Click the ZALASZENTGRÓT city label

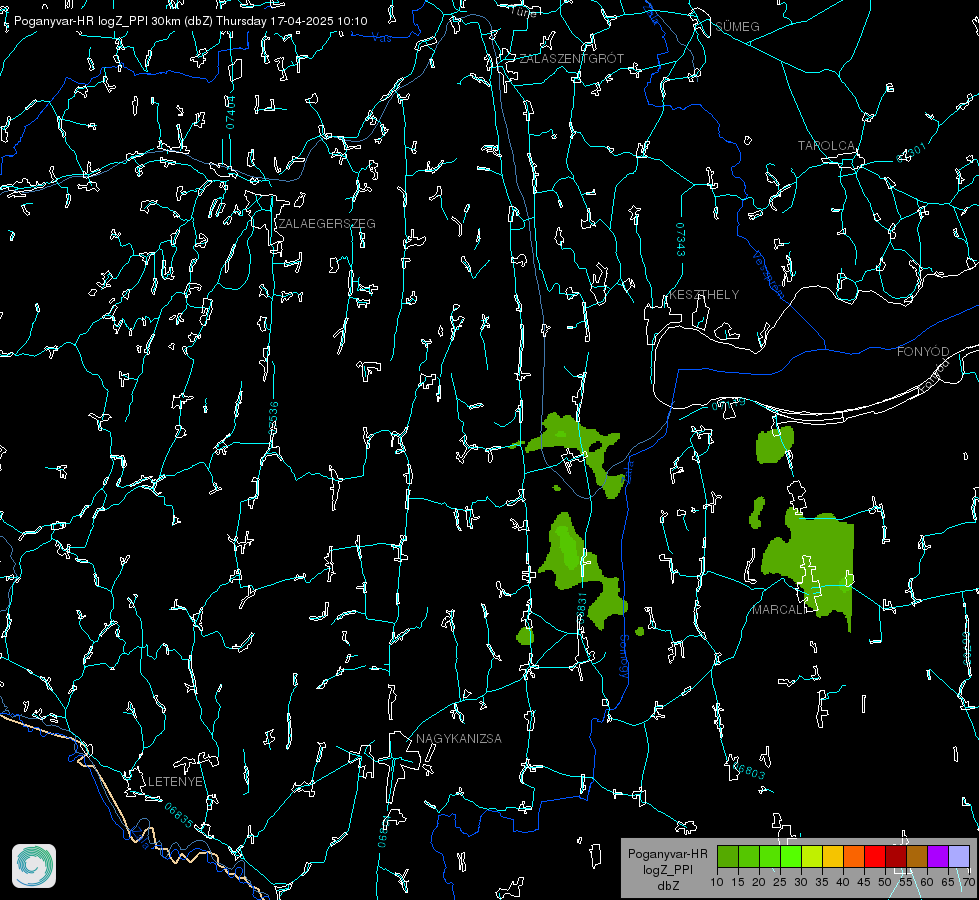pyautogui.click(x=571, y=59)
